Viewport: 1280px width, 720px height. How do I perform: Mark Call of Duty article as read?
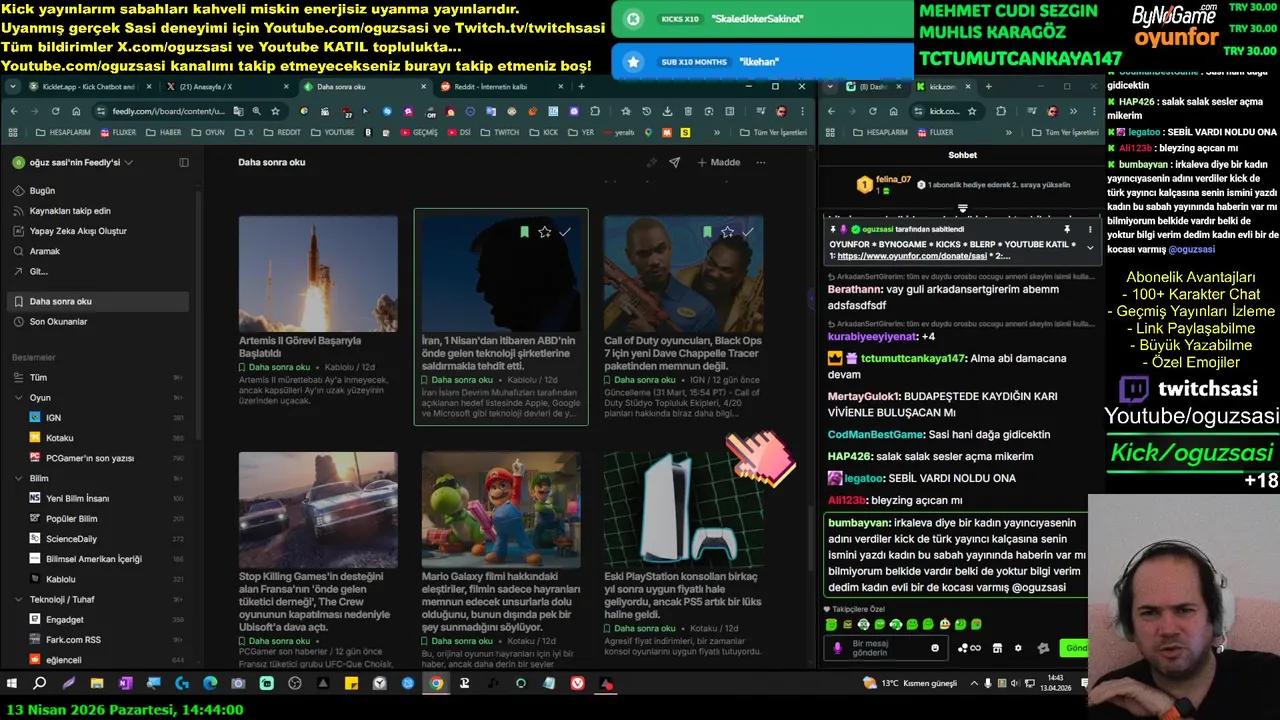(748, 232)
